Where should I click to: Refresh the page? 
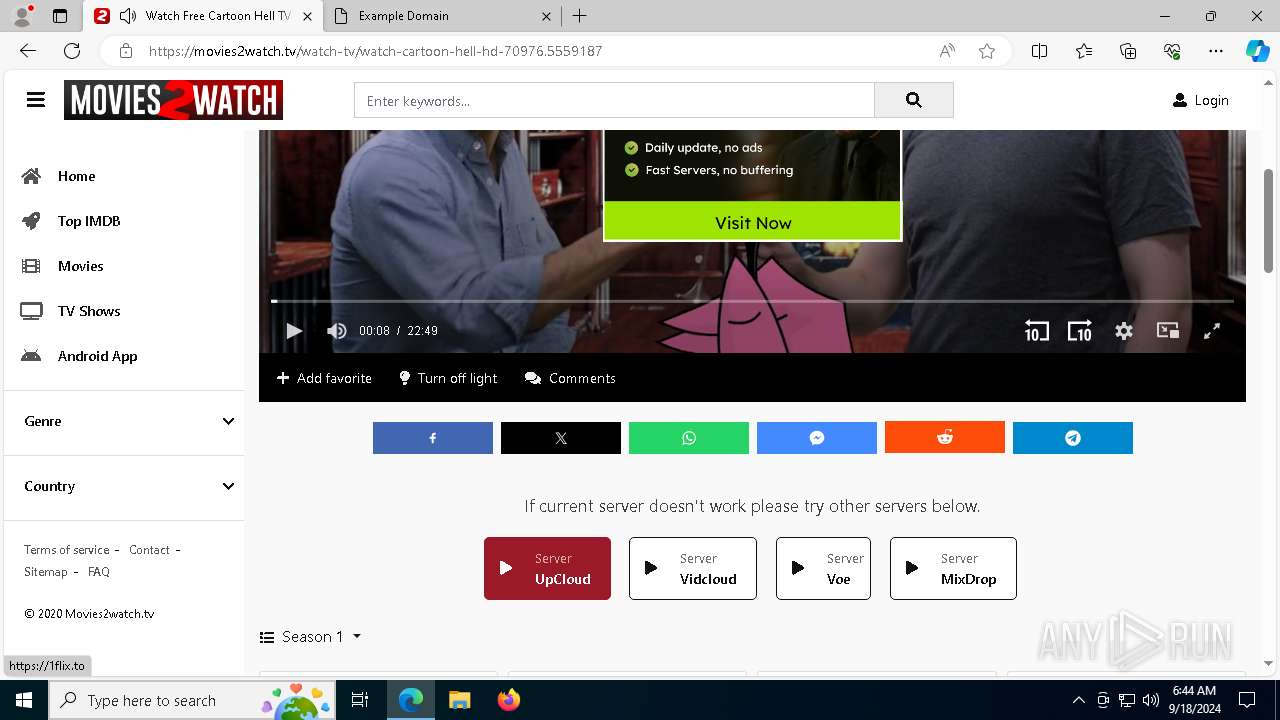coord(72,51)
